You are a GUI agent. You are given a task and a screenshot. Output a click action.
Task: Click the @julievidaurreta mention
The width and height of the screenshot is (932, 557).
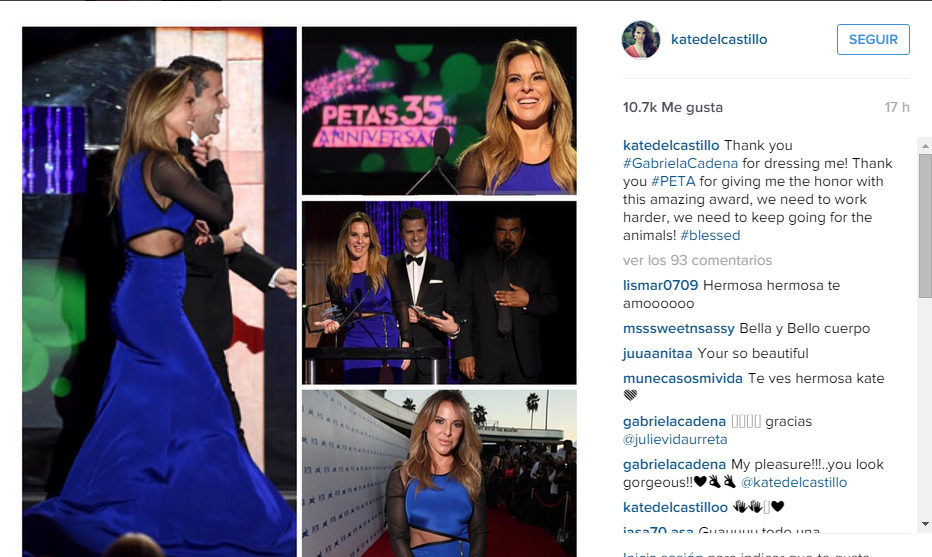click(675, 440)
